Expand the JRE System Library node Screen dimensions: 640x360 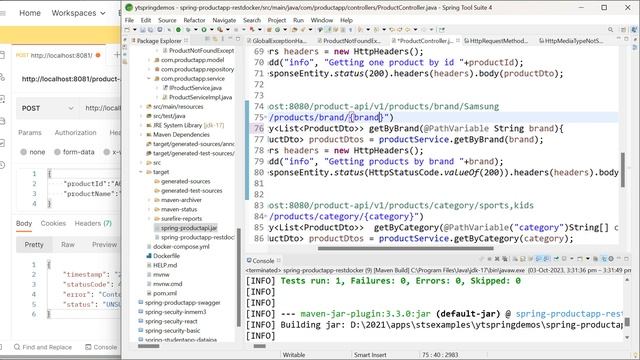141,125
